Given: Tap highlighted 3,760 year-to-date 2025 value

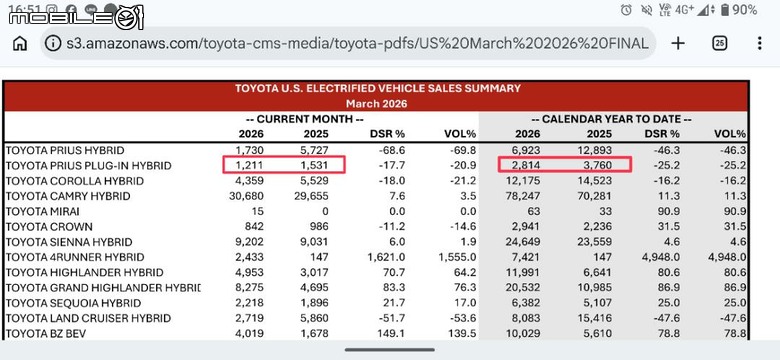Looking at the screenshot, I should click(x=598, y=165).
